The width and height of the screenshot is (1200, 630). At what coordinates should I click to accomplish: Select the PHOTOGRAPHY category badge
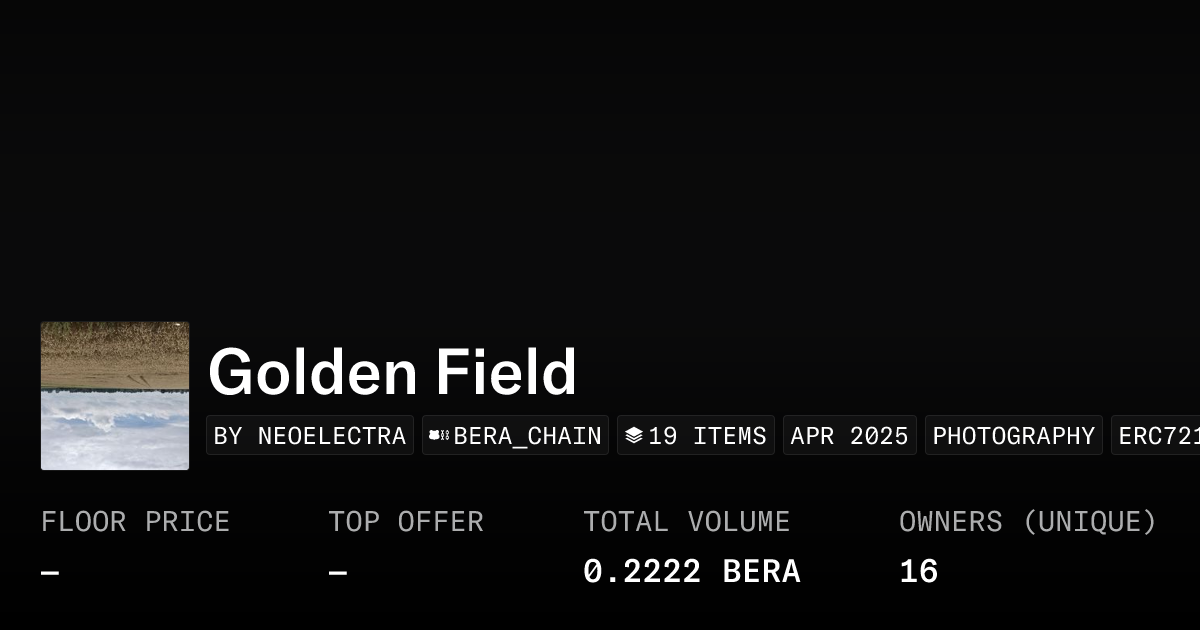1013,435
